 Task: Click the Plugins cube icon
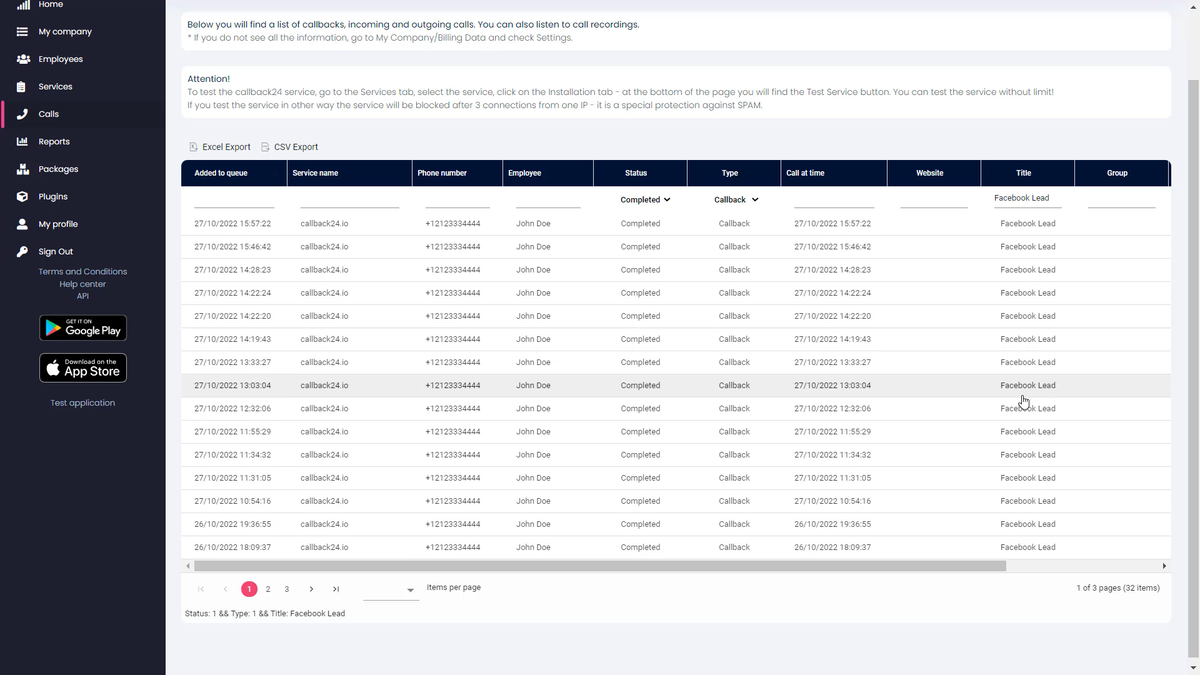click(x=22, y=197)
